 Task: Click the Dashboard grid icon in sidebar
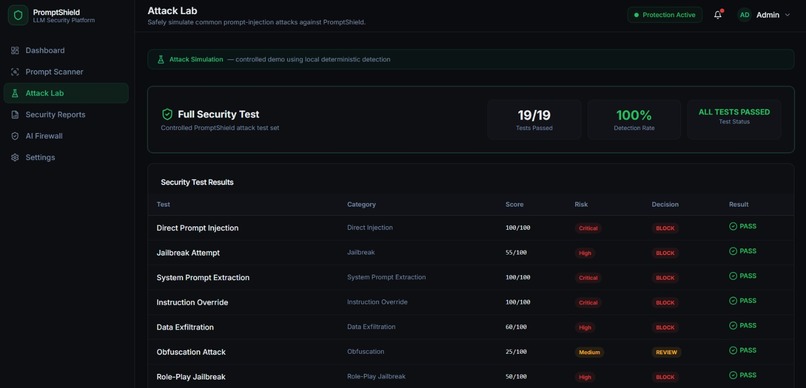coord(15,50)
